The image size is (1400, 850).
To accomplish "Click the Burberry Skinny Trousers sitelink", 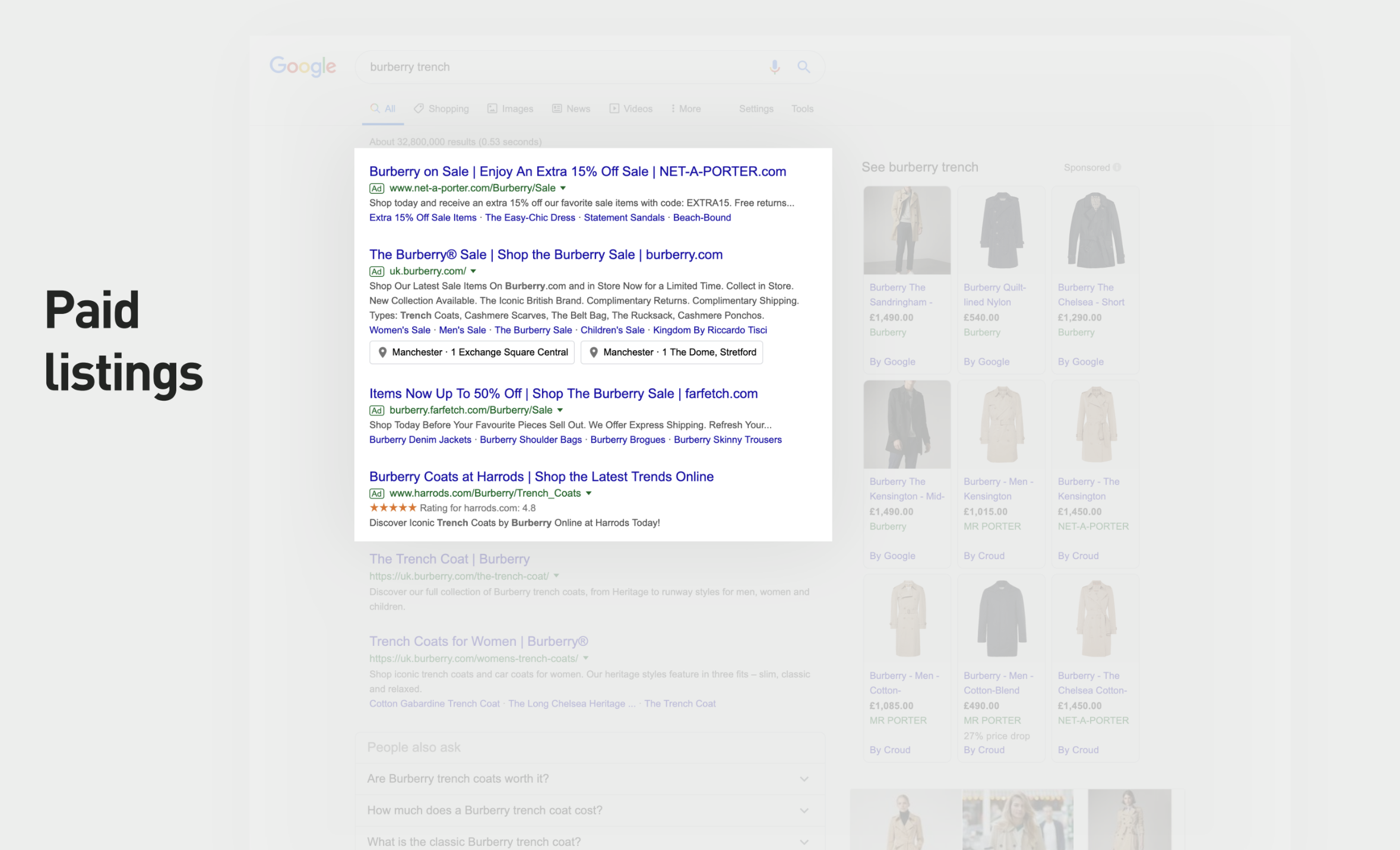I will coord(728,440).
